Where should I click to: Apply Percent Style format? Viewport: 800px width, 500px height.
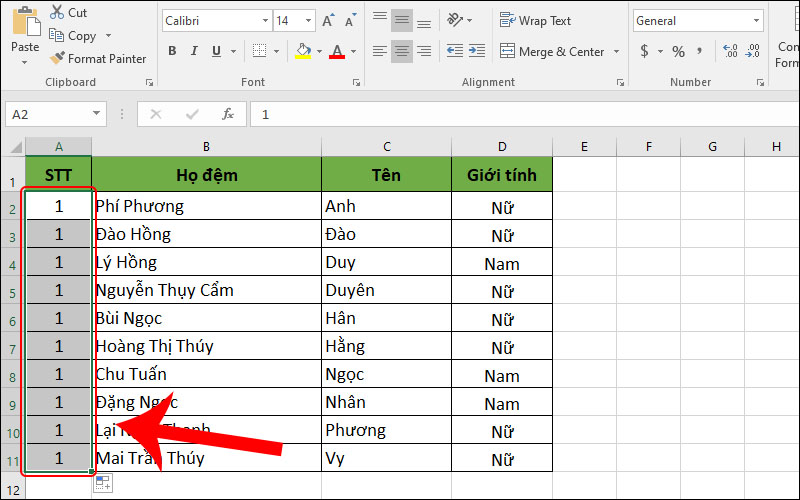[x=678, y=51]
